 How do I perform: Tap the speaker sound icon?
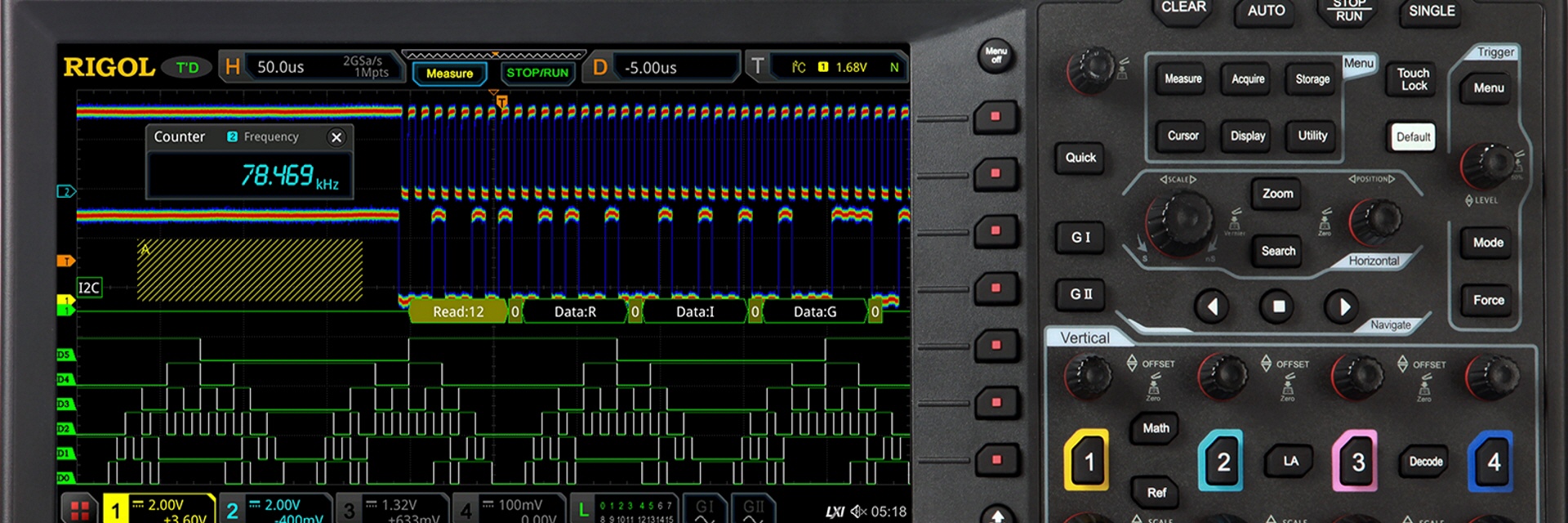tap(858, 512)
